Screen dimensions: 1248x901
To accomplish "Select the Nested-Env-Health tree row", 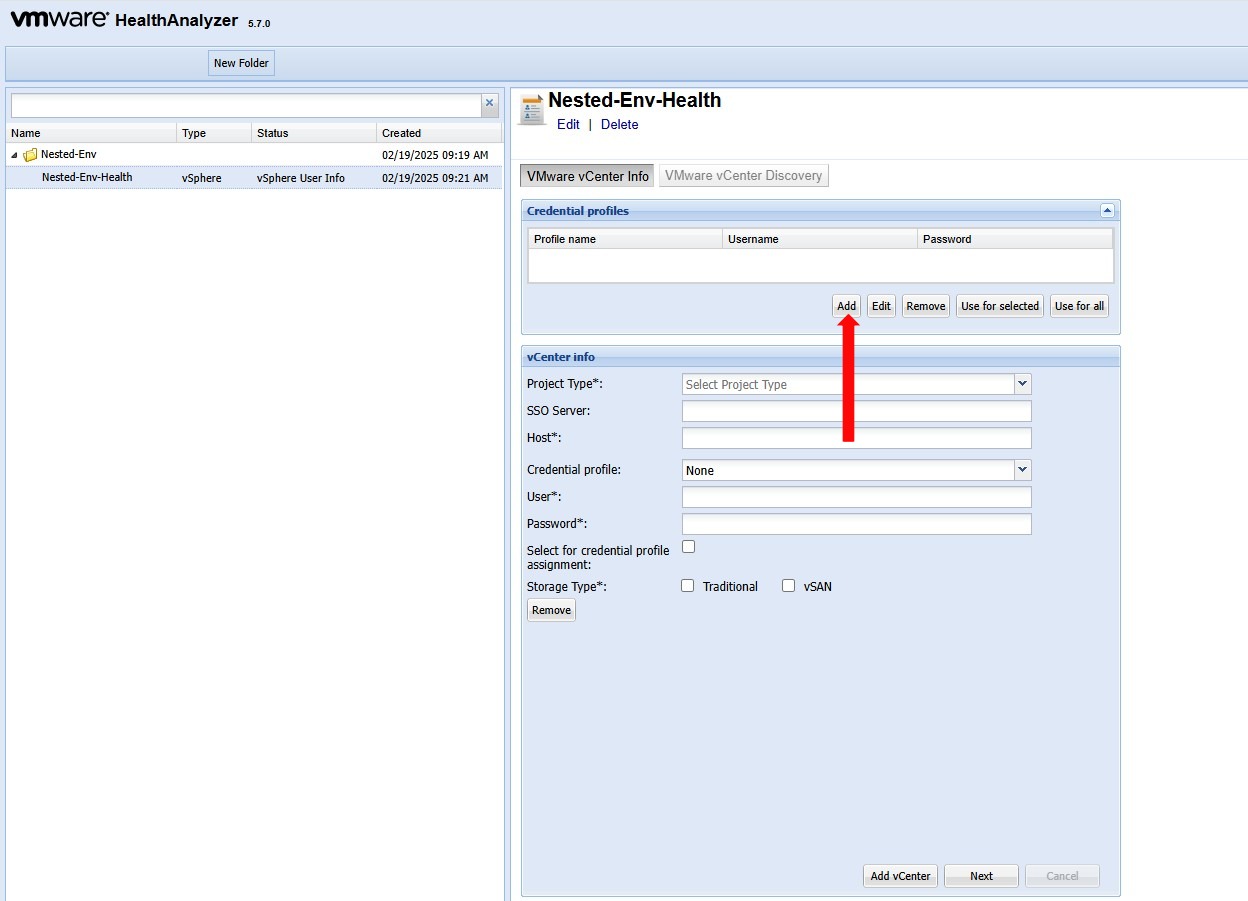I will point(254,178).
